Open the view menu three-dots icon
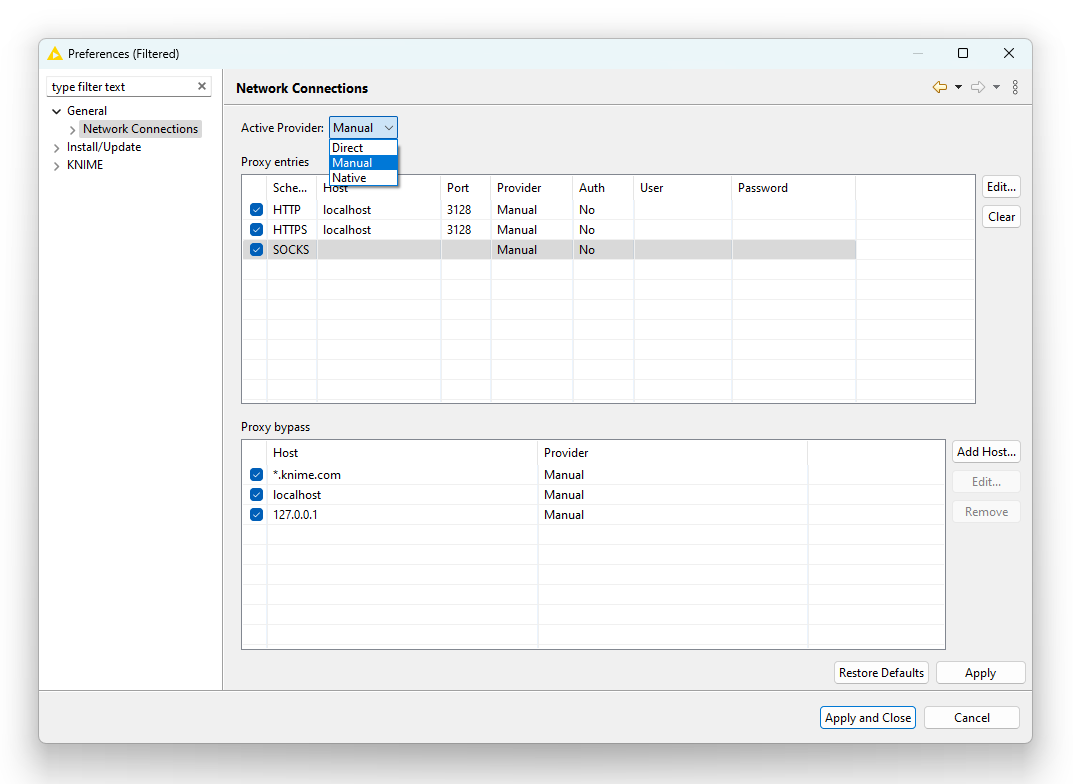 (1016, 87)
